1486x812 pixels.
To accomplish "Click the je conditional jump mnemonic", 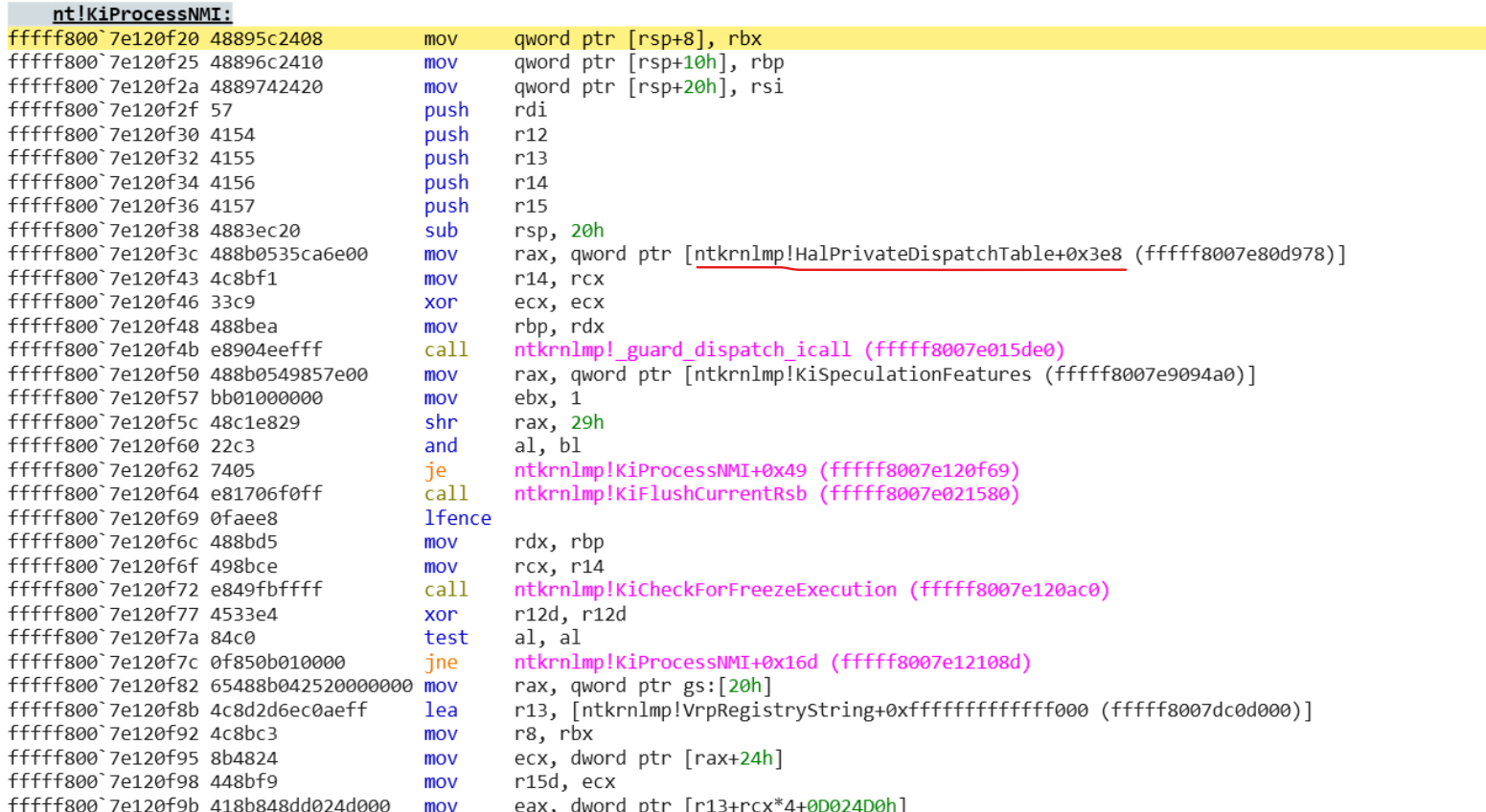I will coord(438,470).
